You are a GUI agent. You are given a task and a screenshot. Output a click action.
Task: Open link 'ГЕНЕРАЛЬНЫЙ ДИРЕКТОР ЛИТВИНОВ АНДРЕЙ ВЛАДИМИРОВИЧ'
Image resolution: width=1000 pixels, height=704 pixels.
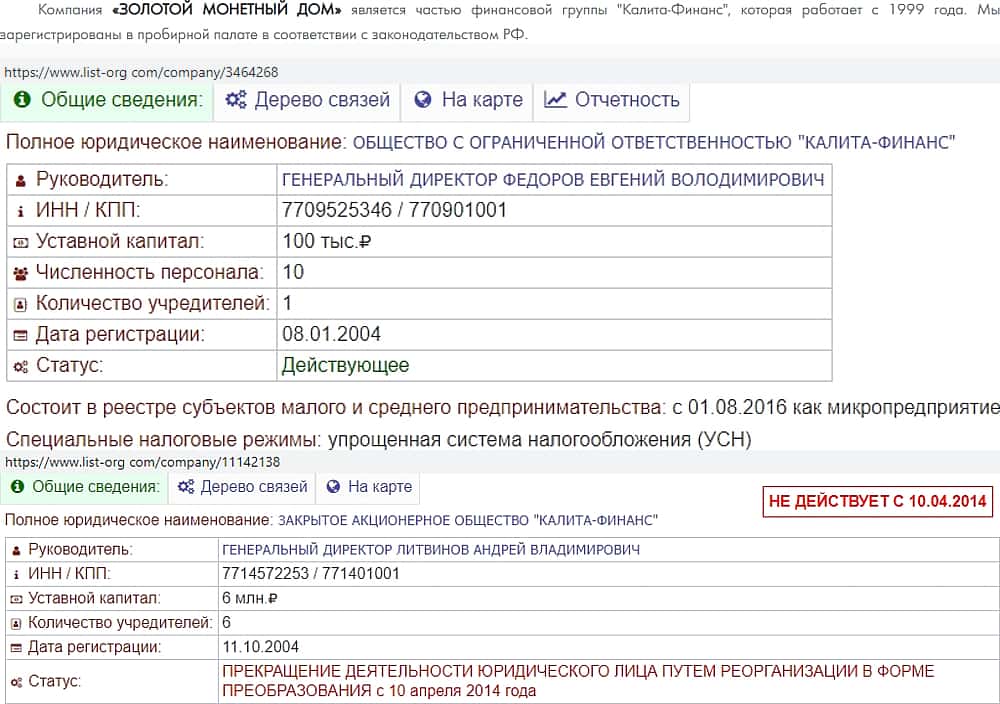430,550
